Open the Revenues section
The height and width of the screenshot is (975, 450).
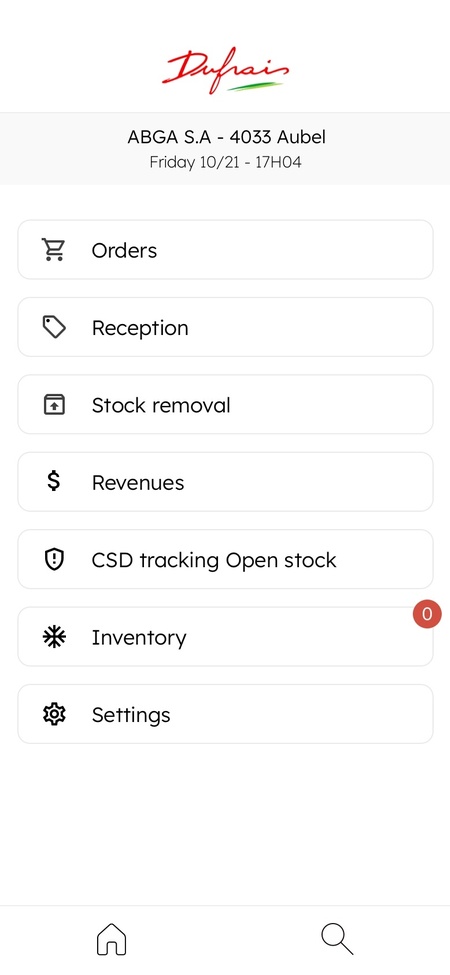pyautogui.click(x=225, y=482)
